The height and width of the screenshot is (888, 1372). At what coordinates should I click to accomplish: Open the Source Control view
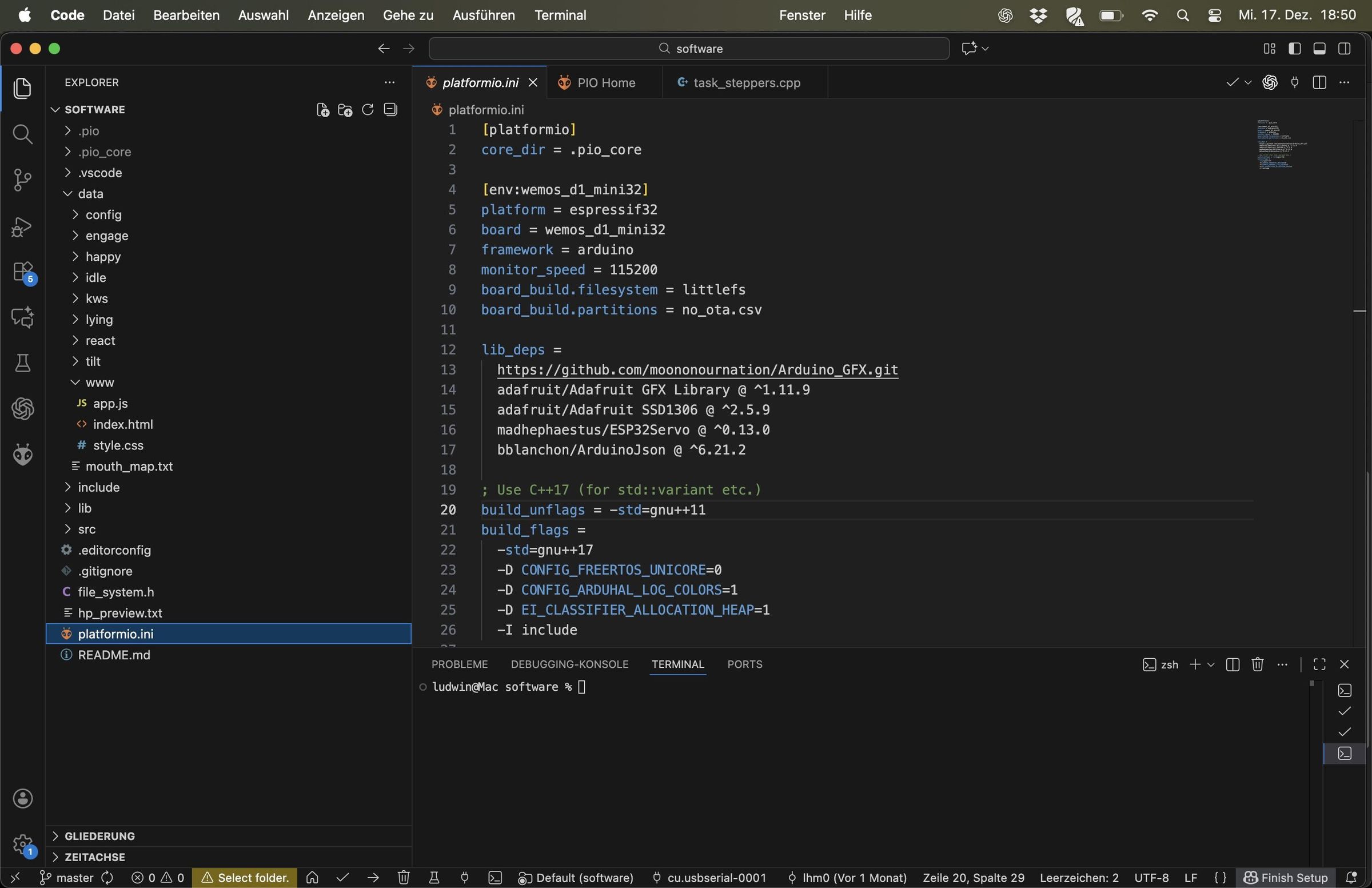coord(22,180)
